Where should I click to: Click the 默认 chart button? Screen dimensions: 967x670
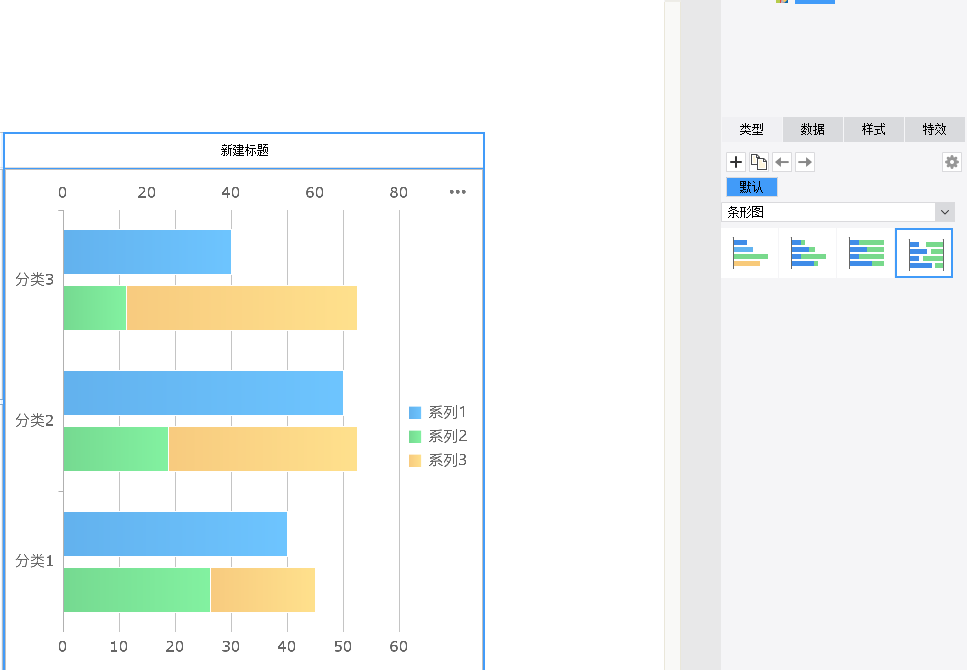752,187
